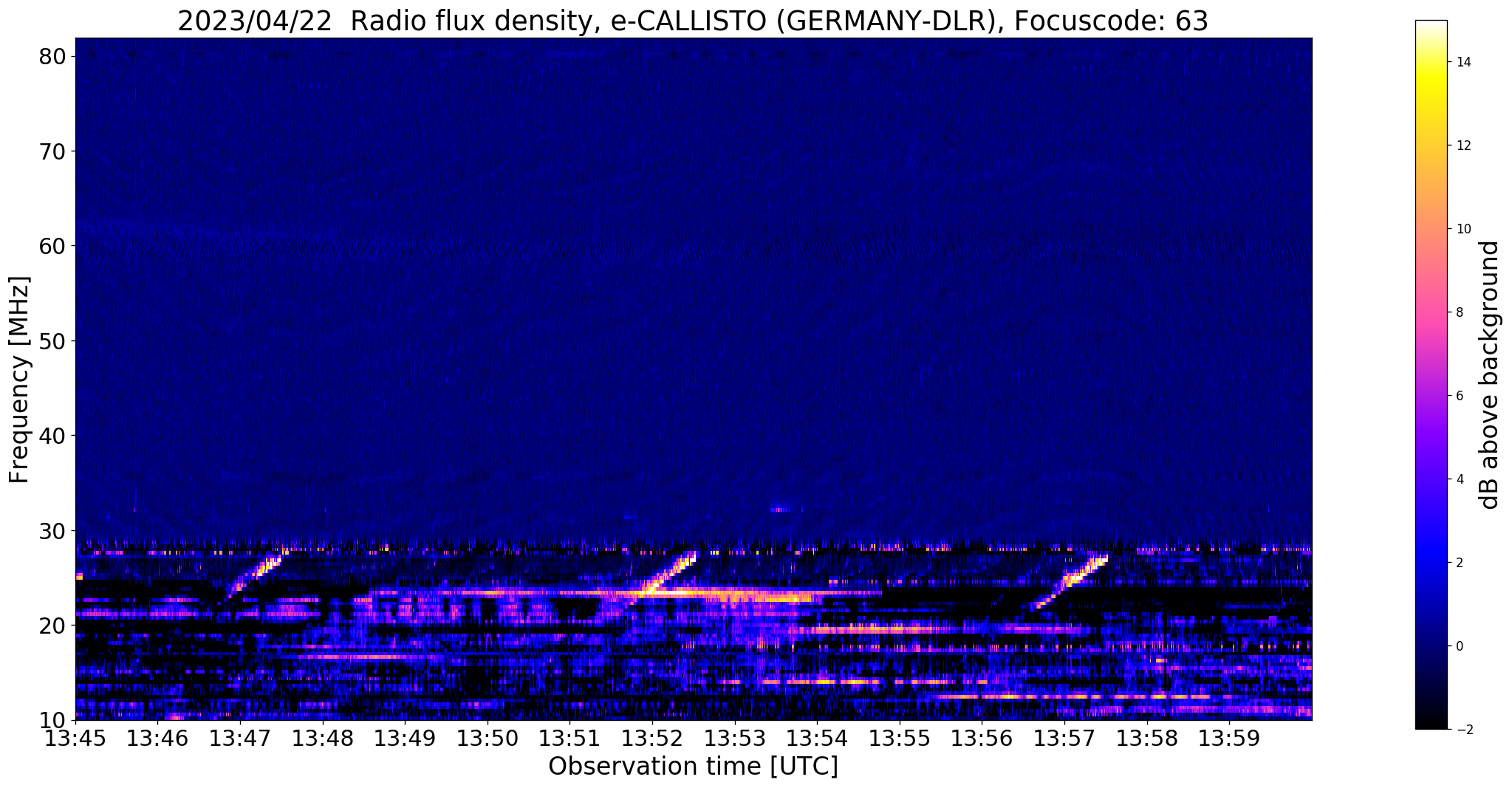Click the 13:46 time tick label

[x=158, y=738]
